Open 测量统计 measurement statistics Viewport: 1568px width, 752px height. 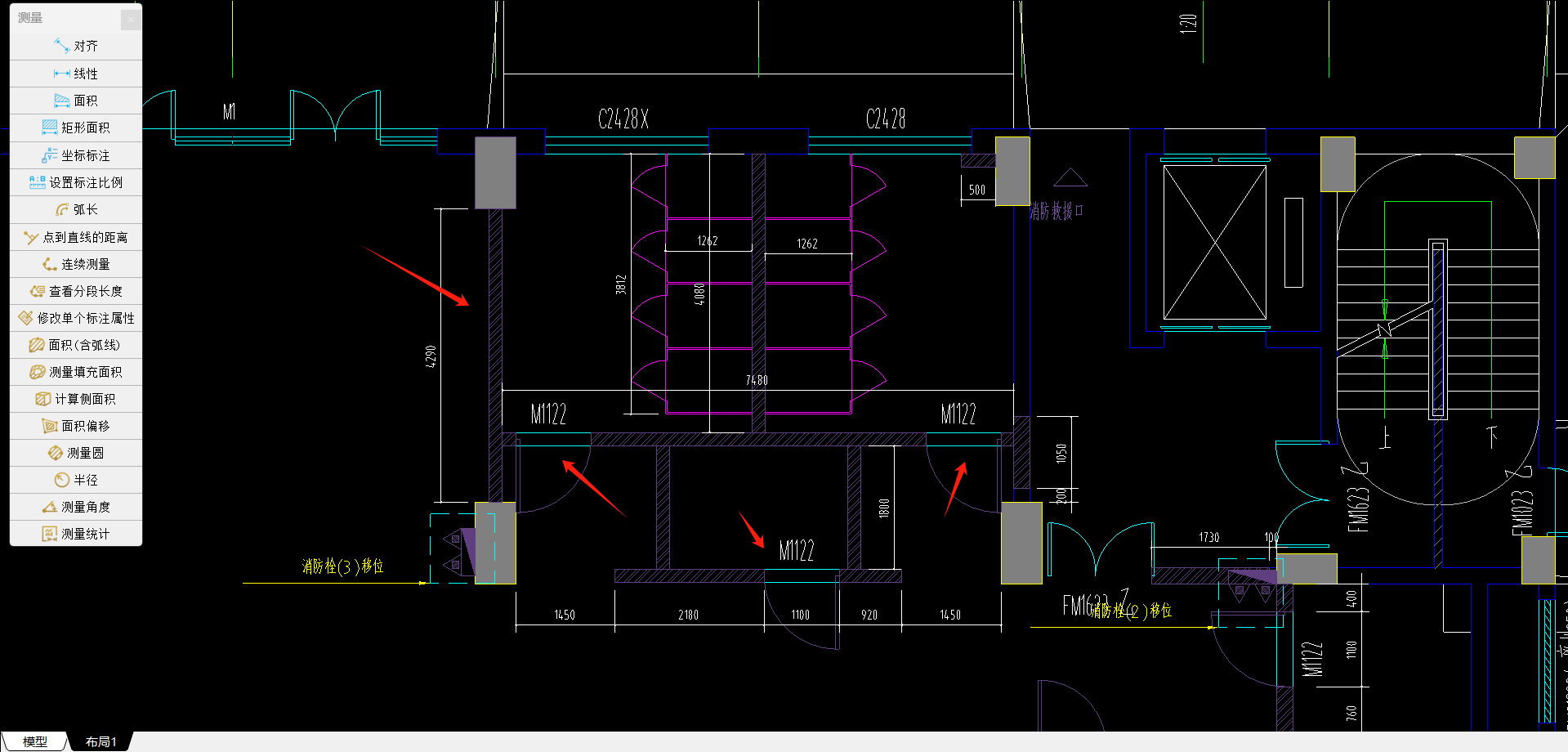76,534
